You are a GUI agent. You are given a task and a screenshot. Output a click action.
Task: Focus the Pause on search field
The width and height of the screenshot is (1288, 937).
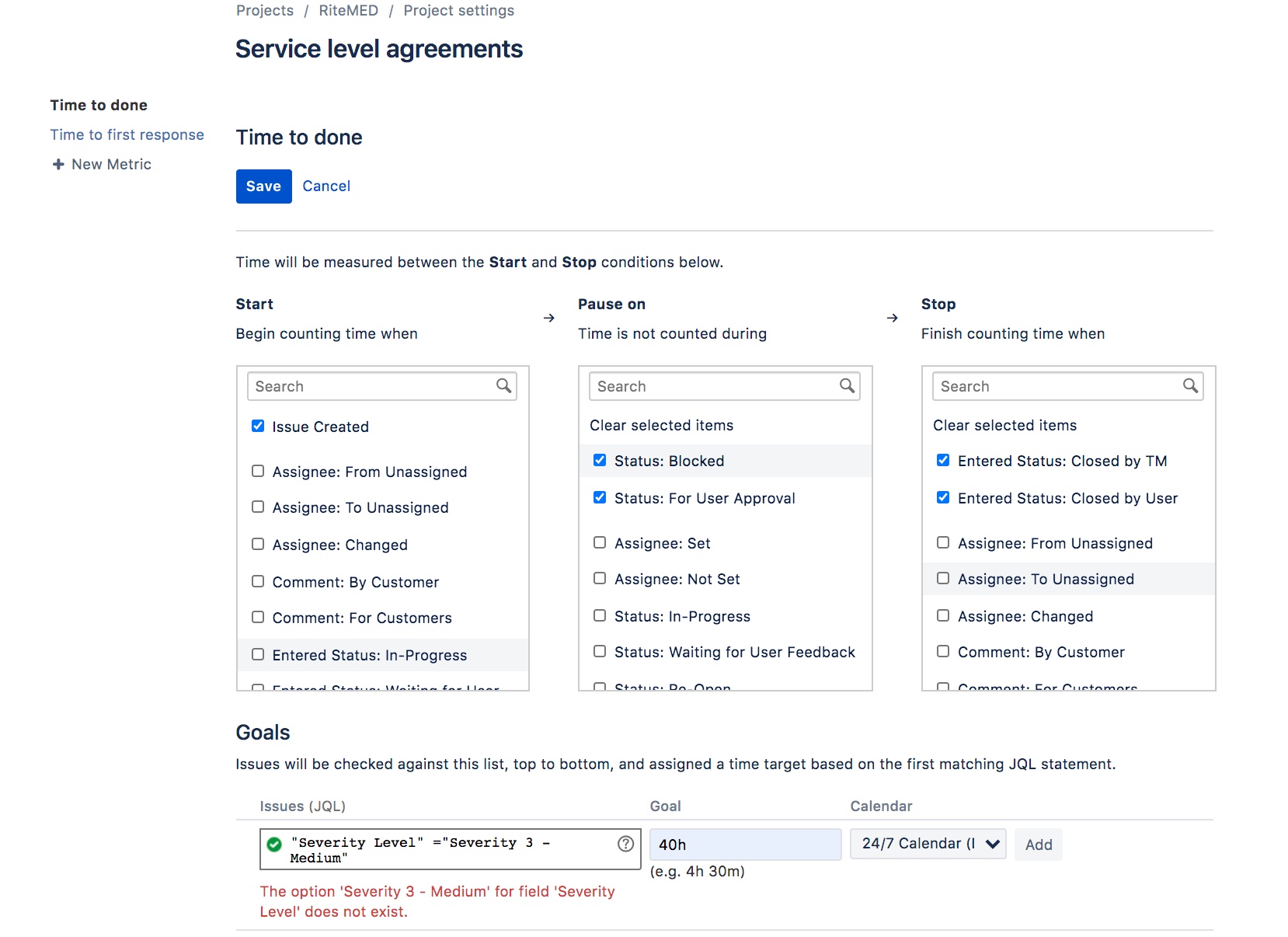[x=725, y=386]
